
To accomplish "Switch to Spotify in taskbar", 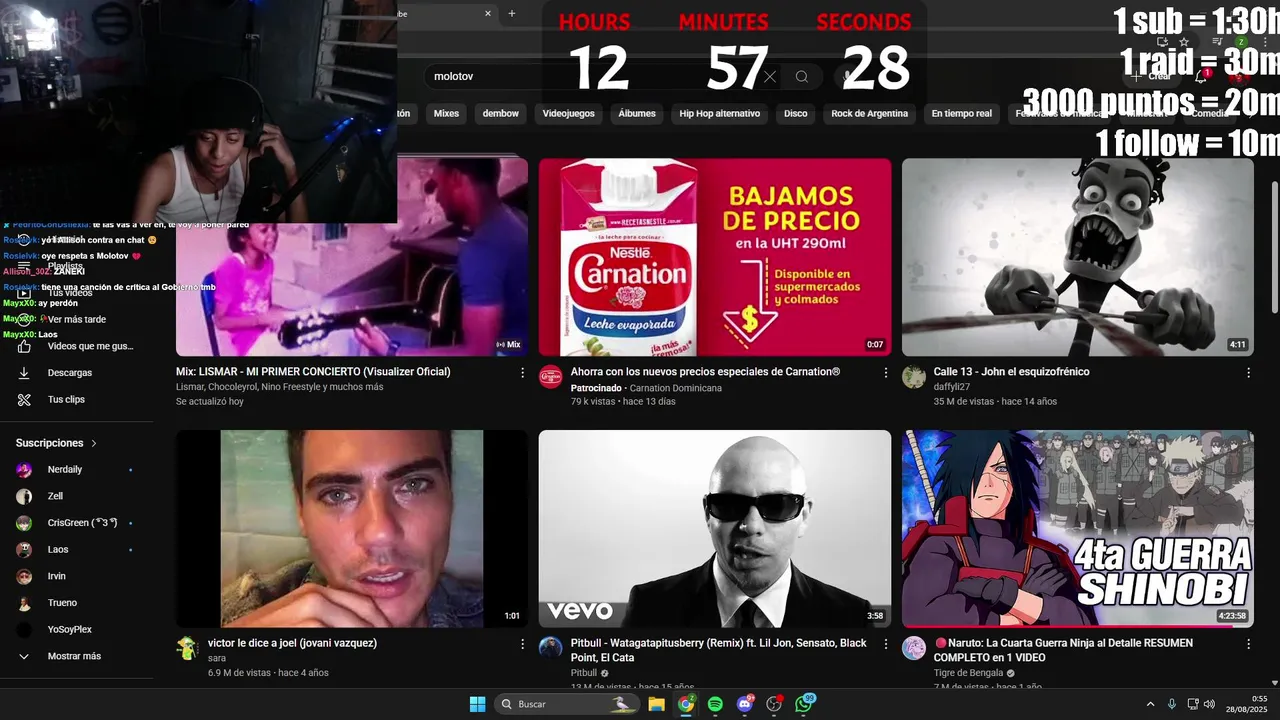I will pyautogui.click(x=715, y=704).
